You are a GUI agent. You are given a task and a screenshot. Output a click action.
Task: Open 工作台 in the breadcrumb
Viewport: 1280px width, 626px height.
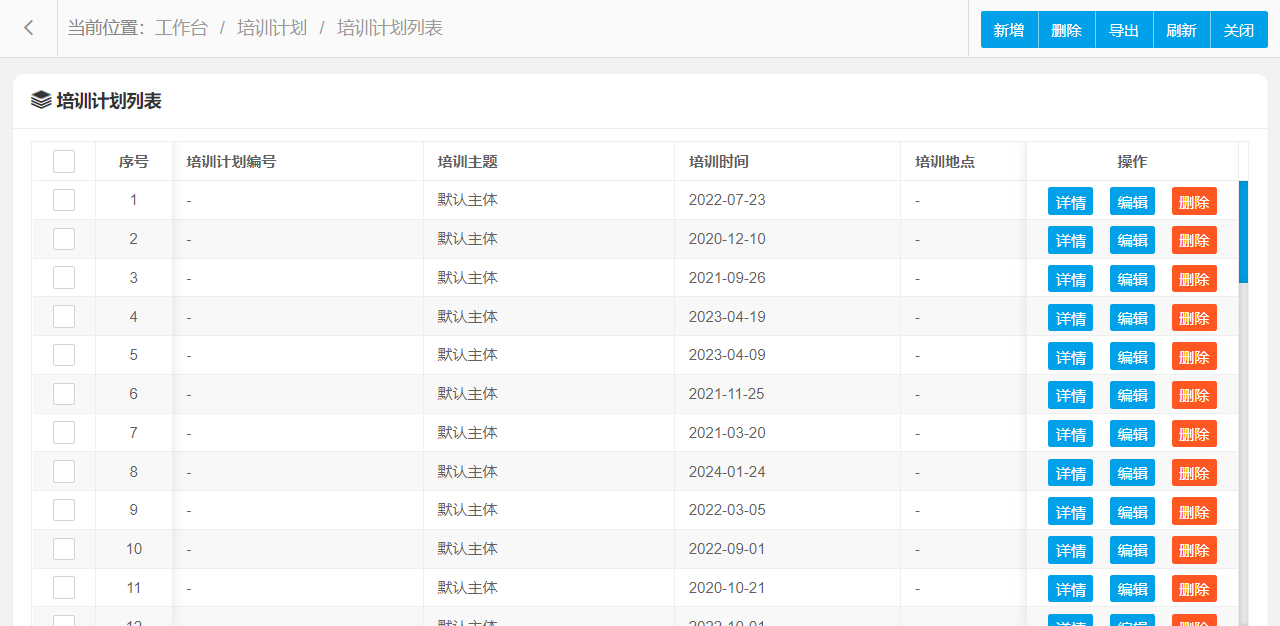181,28
